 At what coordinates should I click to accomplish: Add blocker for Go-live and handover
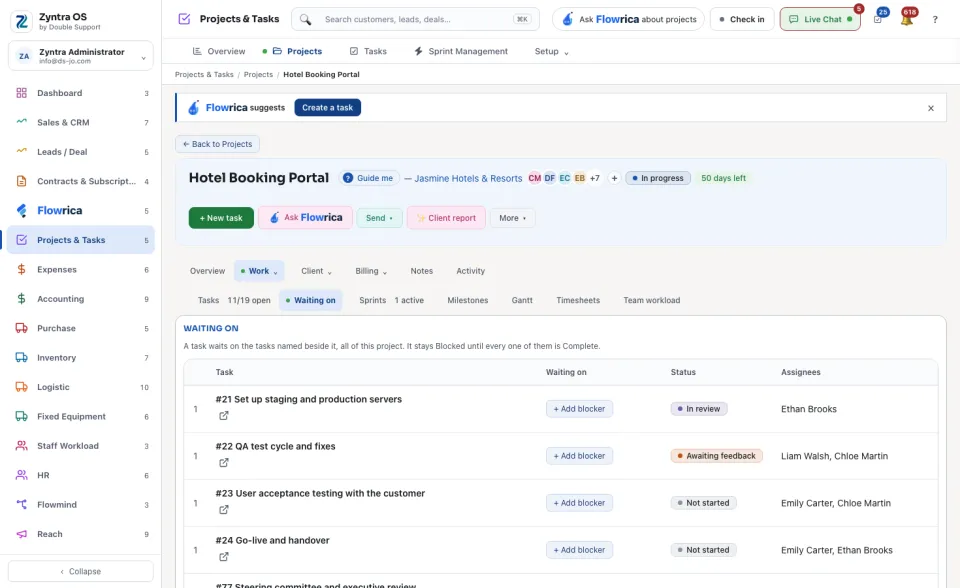[x=579, y=550]
